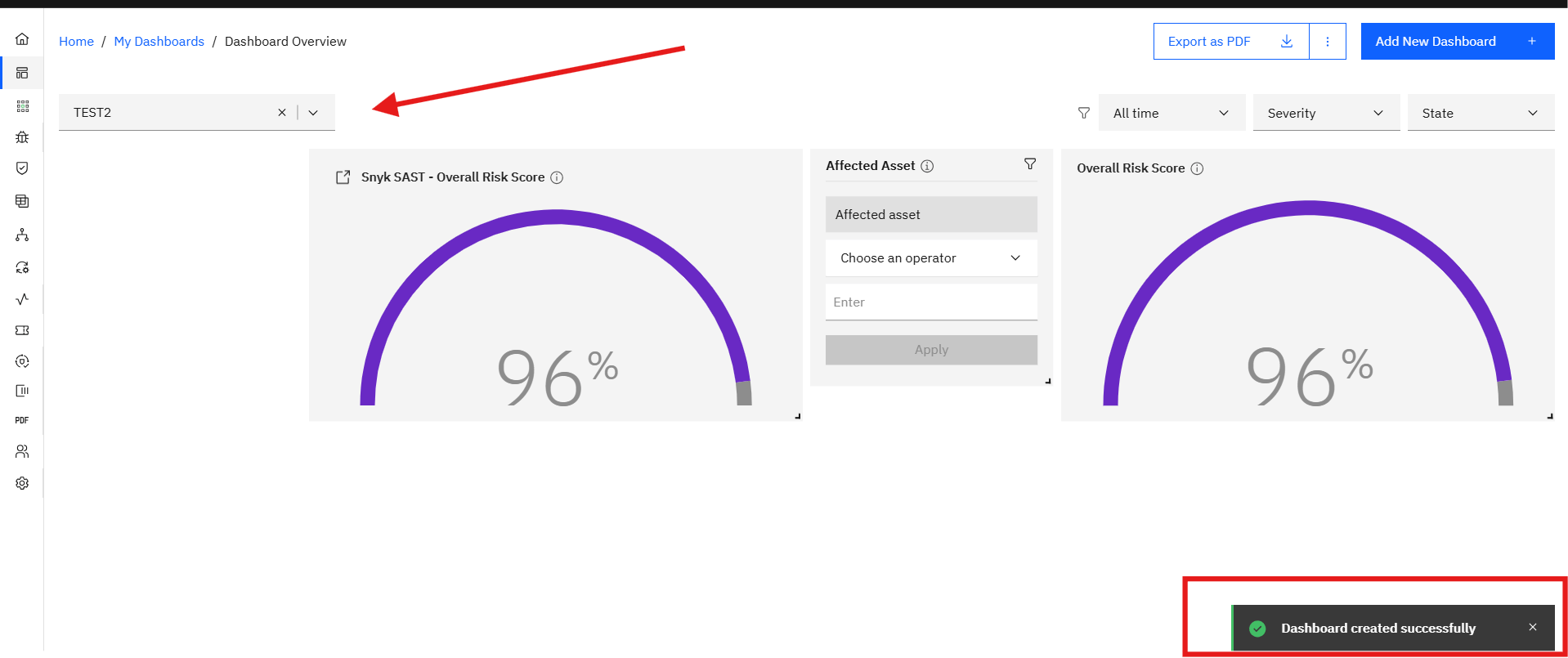Clear the TEST2 dashboard selection
This screenshot has width=1568, height=658.
click(282, 113)
